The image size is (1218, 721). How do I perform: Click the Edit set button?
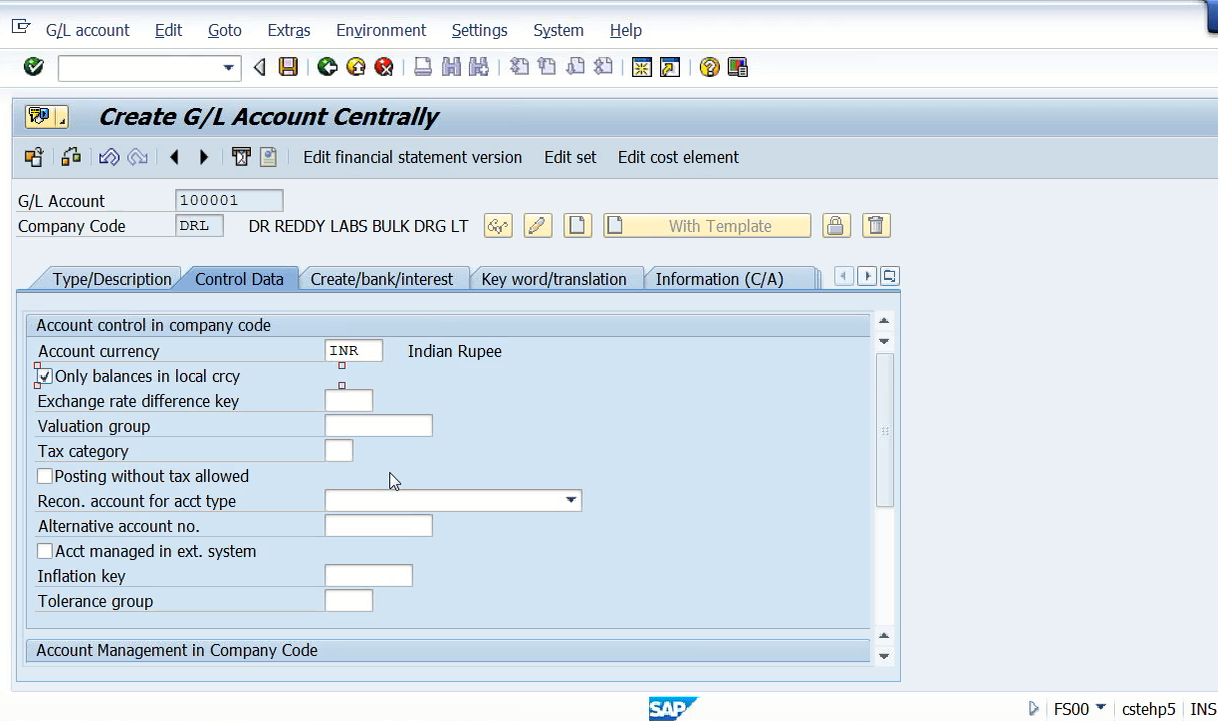click(x=570, y=157)
